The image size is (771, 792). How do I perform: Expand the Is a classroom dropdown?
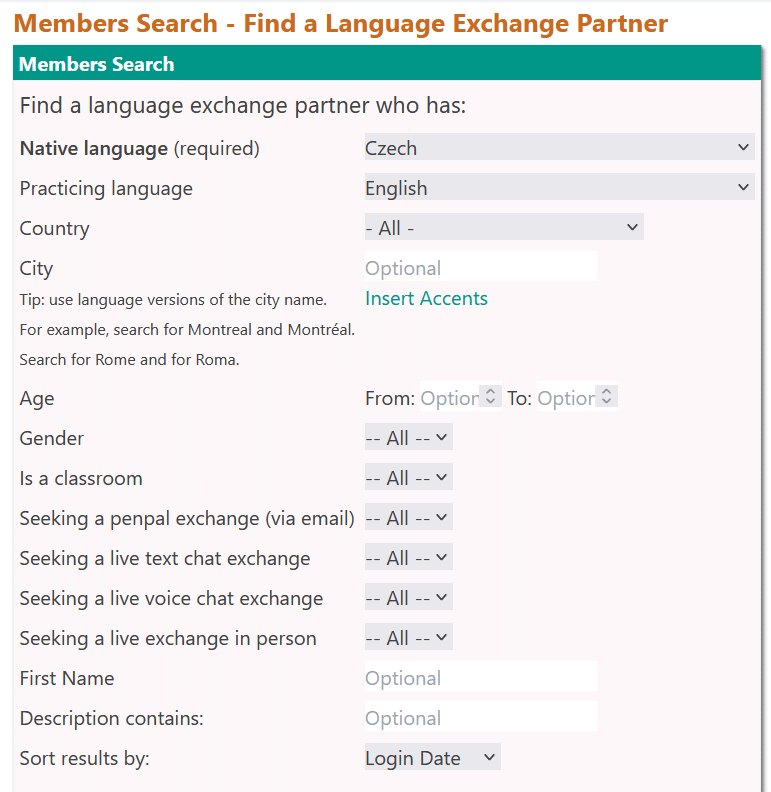click(x=408, y=478)
